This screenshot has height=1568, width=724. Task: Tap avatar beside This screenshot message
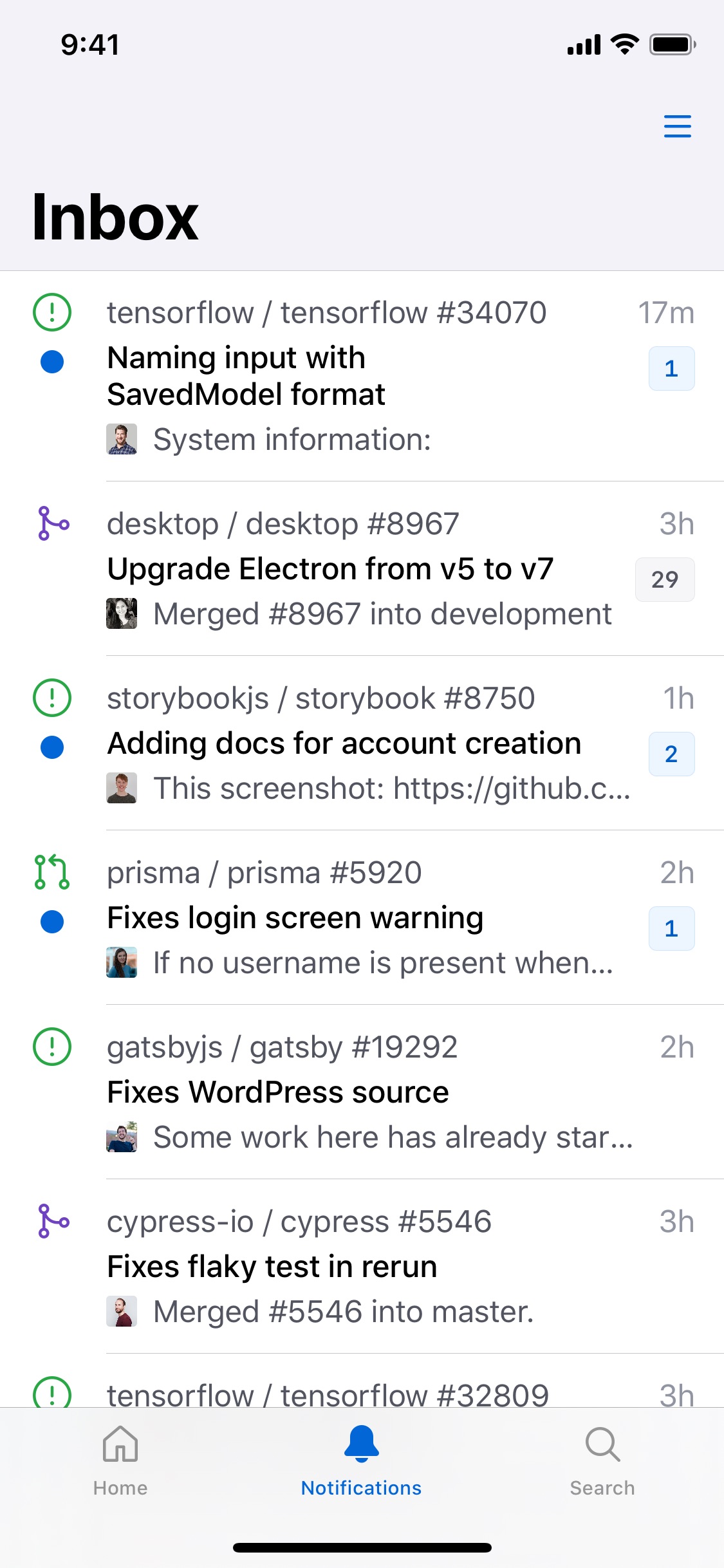(122, 788)
